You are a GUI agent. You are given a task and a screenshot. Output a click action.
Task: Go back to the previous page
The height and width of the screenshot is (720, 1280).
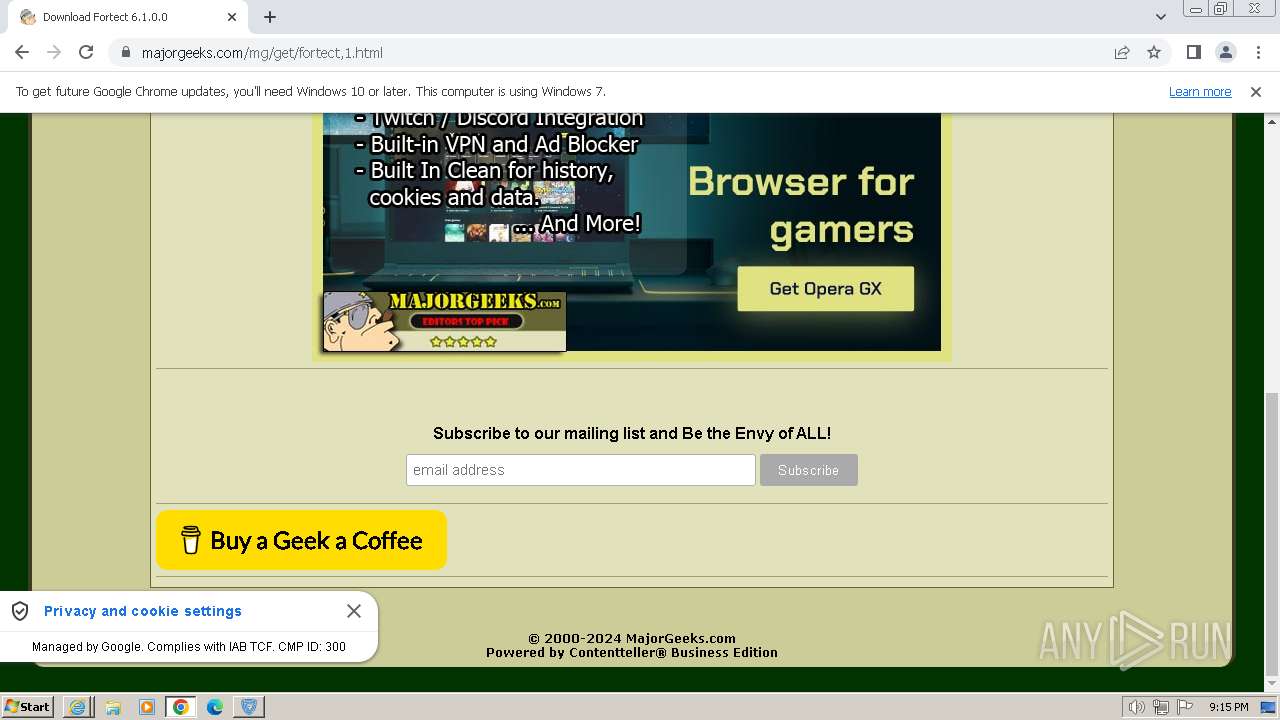pos(22,52)
